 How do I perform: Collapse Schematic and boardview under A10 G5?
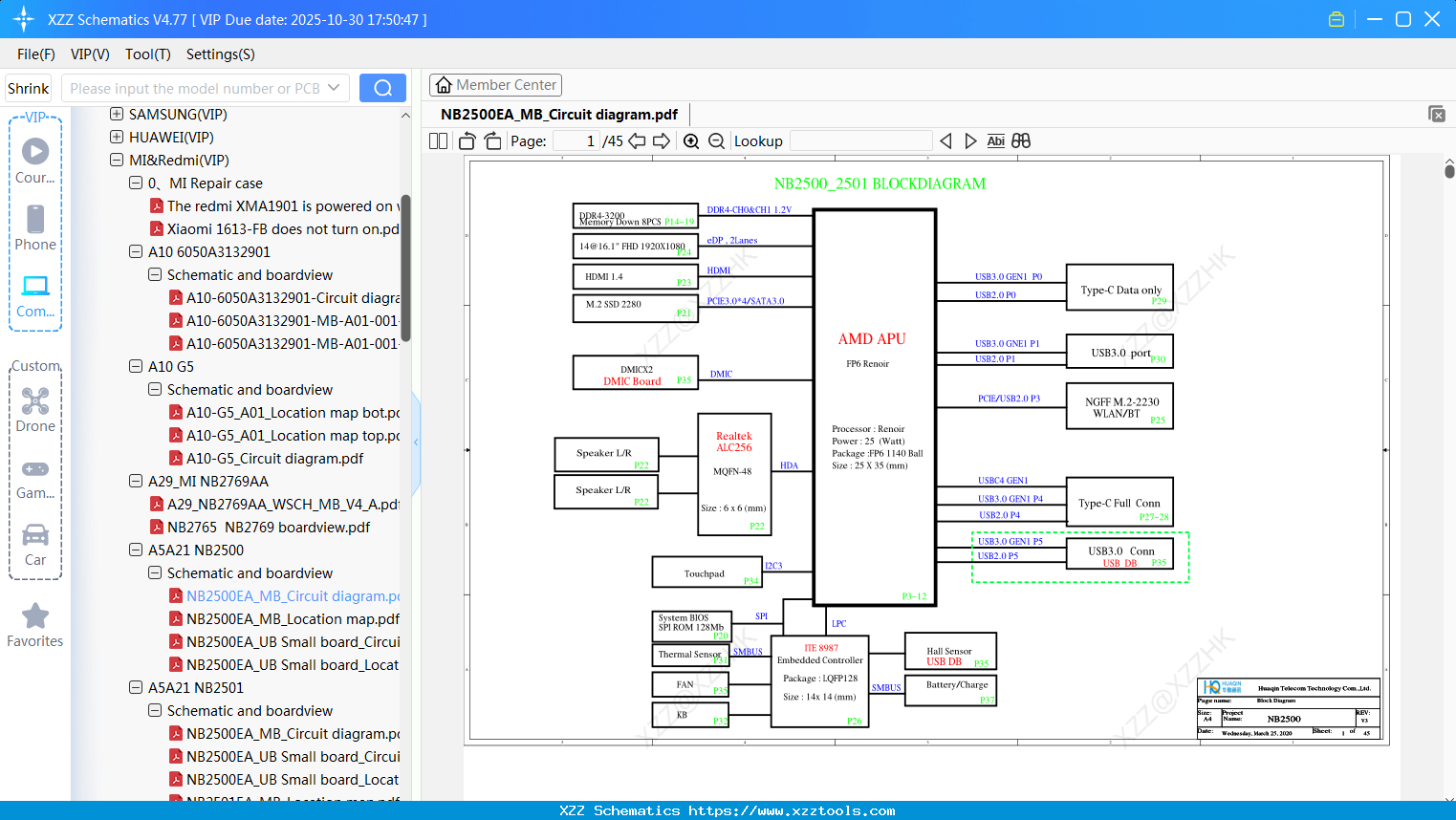tap(155, 389)
